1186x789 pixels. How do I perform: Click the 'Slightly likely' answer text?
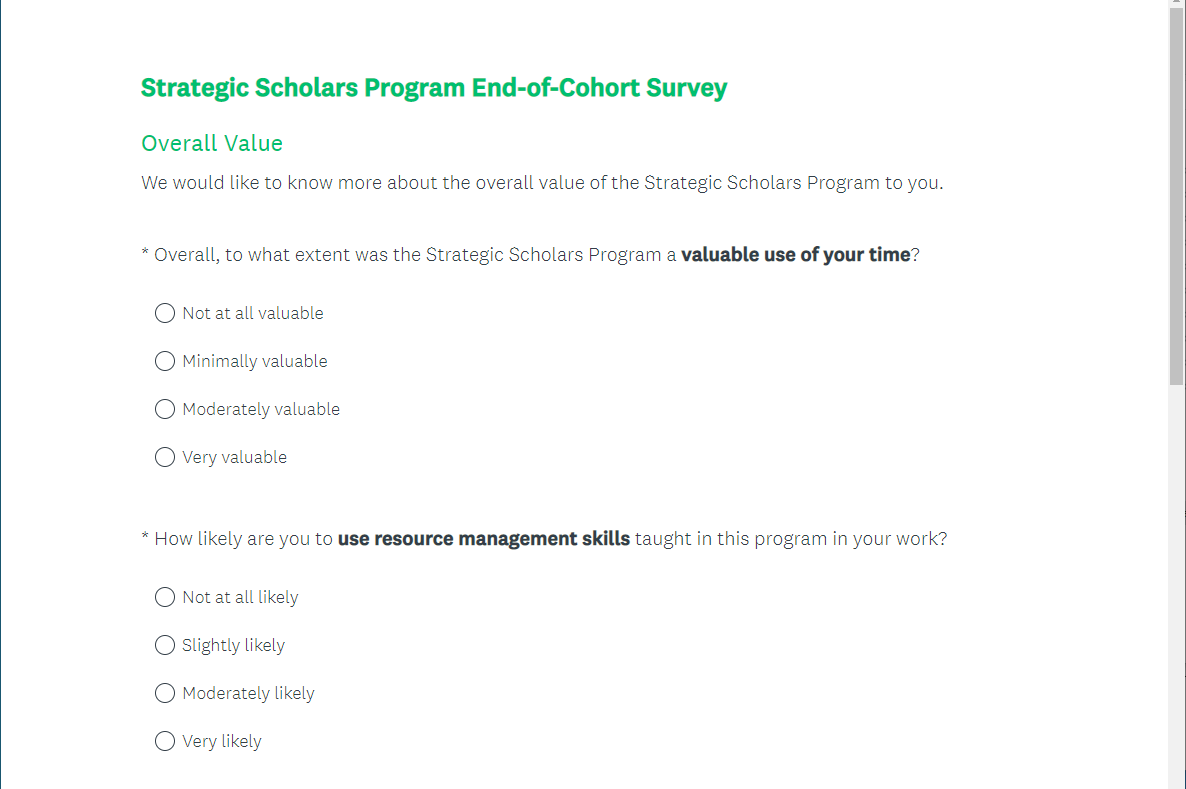233,645
